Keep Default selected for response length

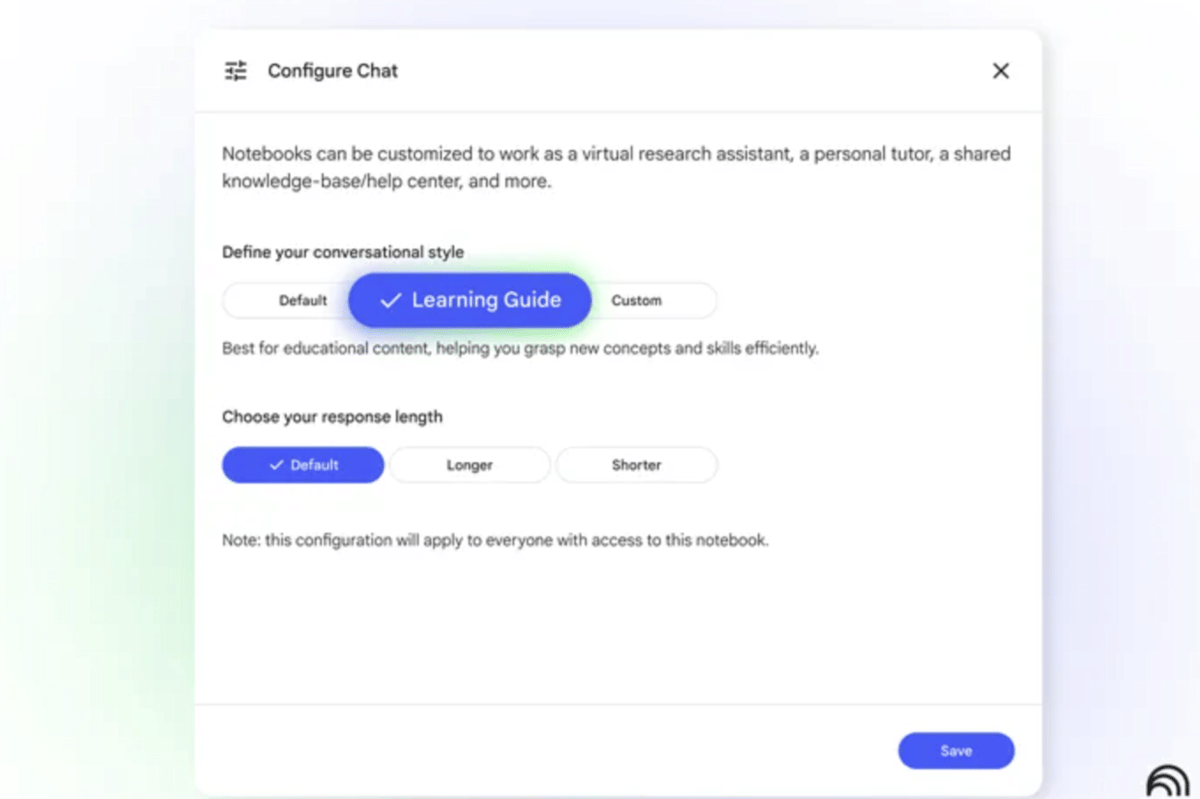tap(302, 464)
